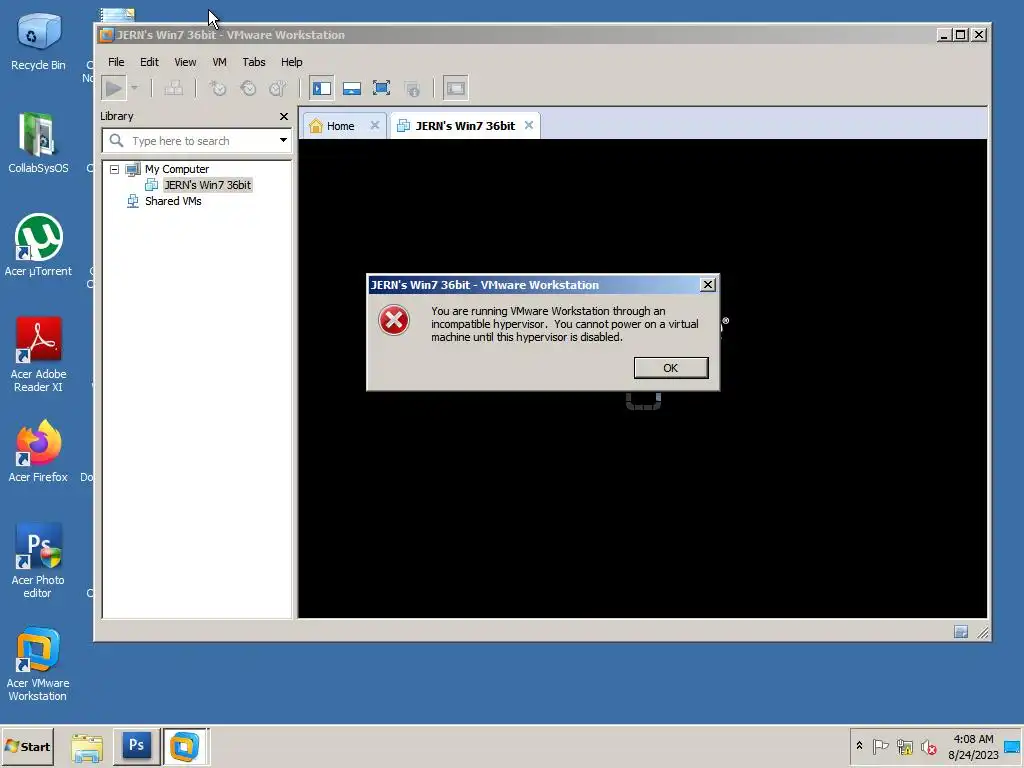Viewport: 1024px width, 768px height.
Task: Select Shared VMs in the library
Action: tap(172, 201)
